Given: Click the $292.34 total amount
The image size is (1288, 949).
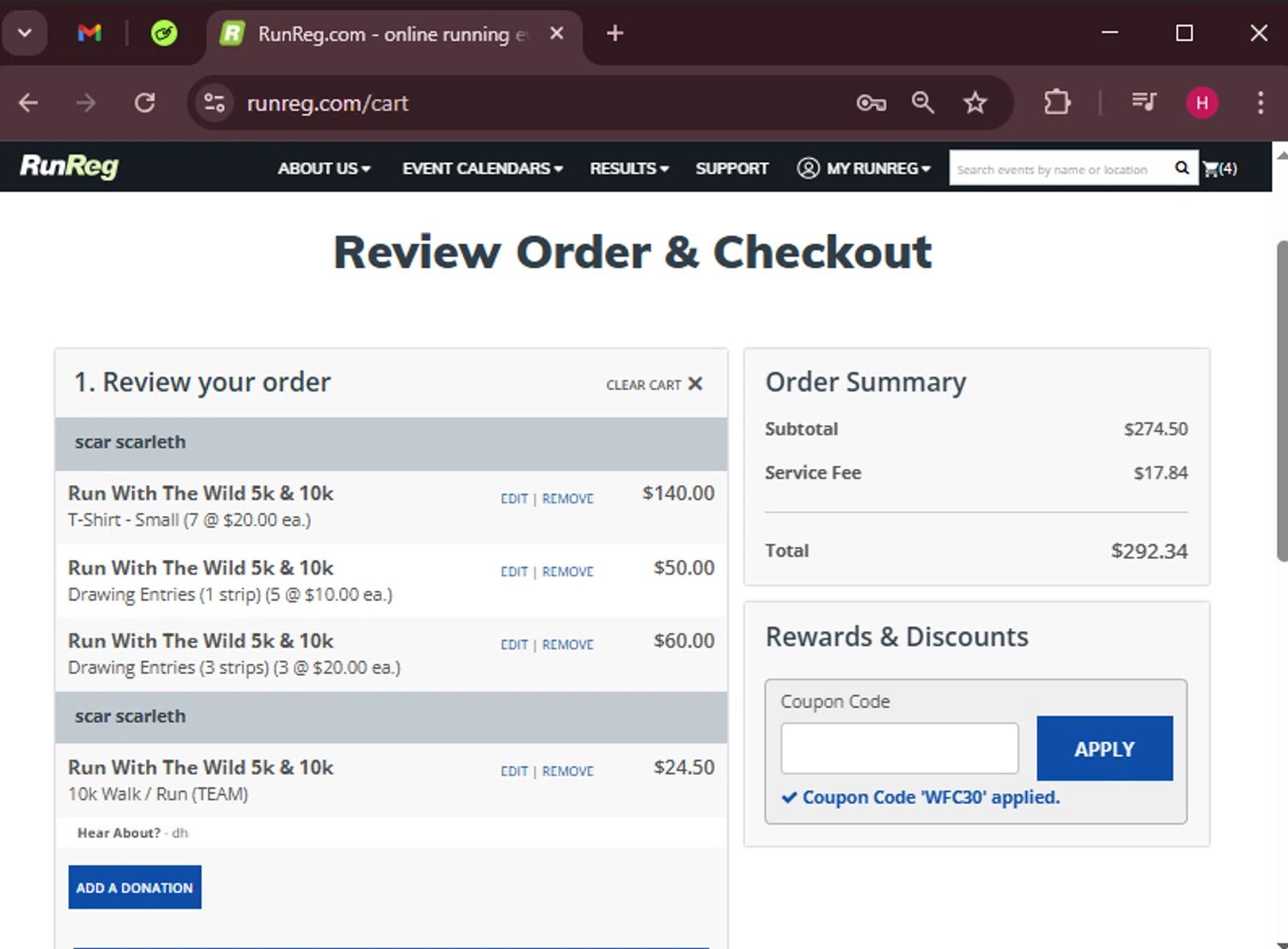Looking at the screenshot, I should point(1150,551).
